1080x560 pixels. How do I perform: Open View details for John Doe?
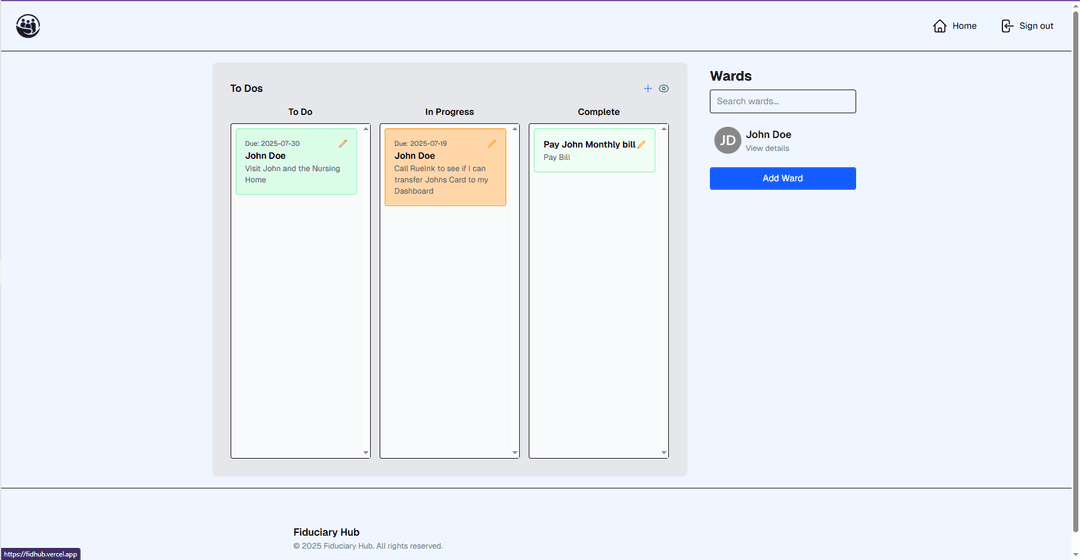click(767, 148)
